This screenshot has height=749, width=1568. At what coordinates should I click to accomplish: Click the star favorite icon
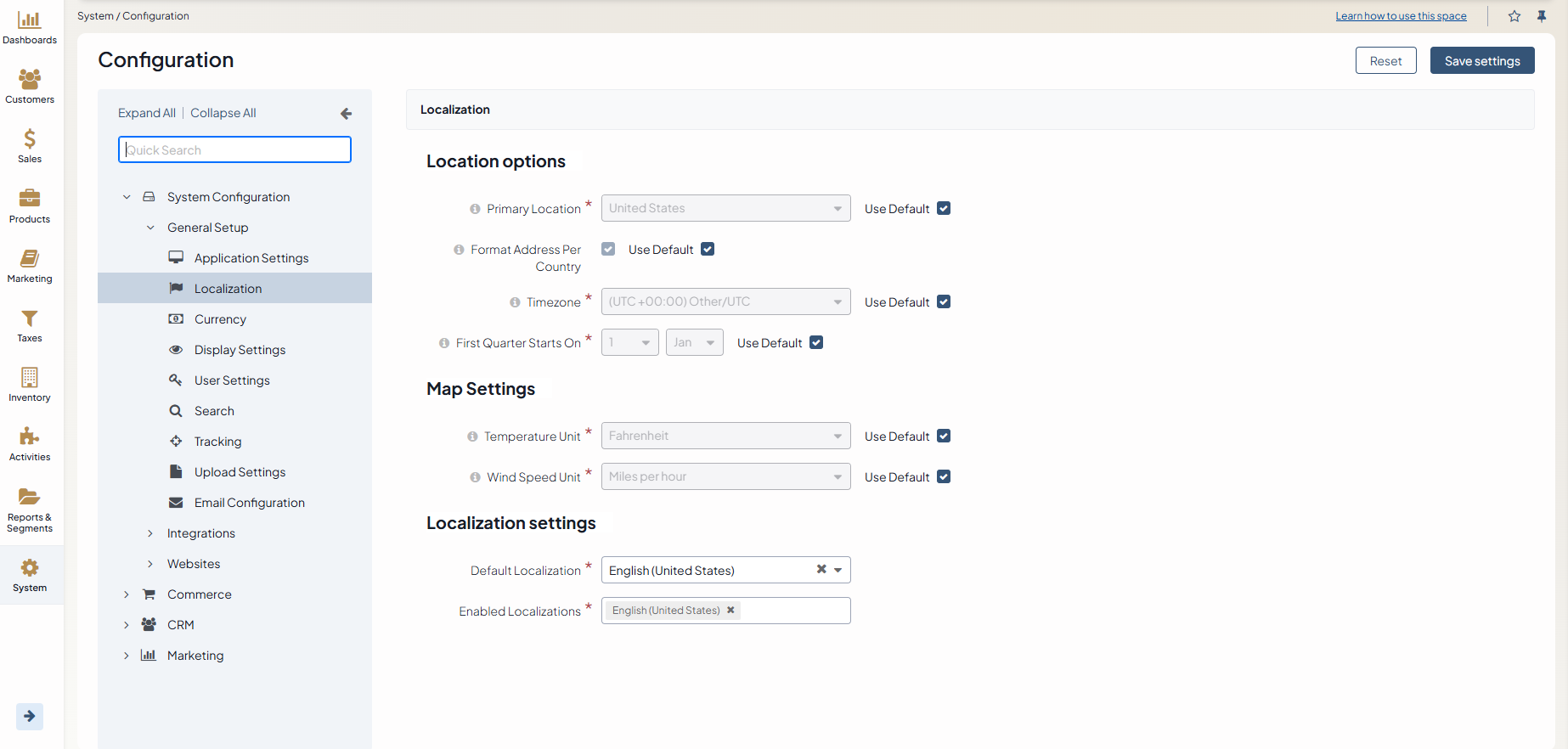pos(1514,16)
